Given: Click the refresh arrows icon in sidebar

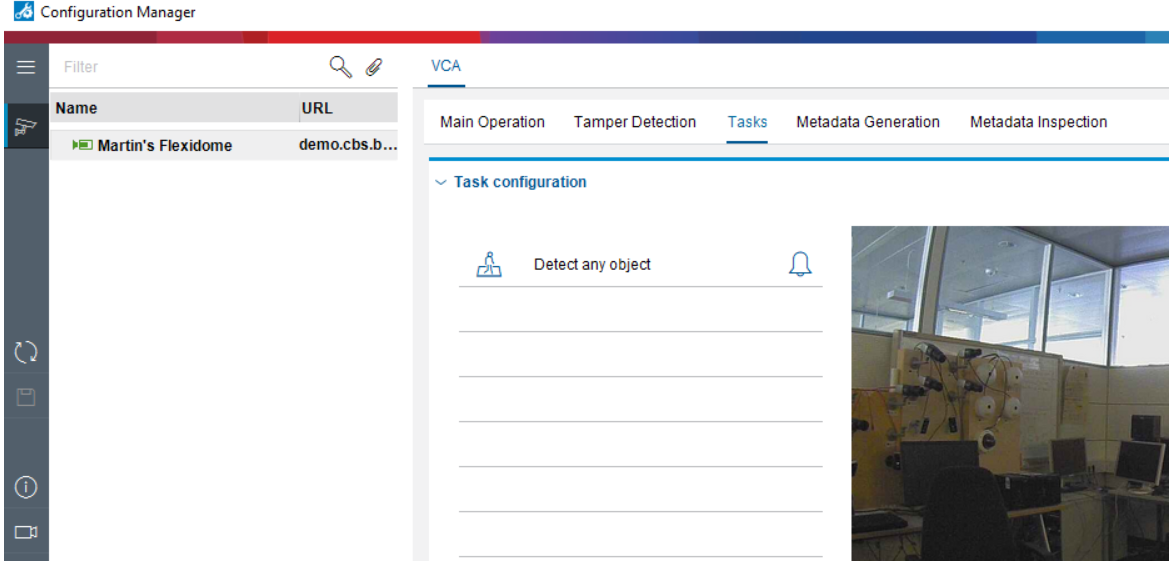Looking at the screenshot, I should [26, 352].
